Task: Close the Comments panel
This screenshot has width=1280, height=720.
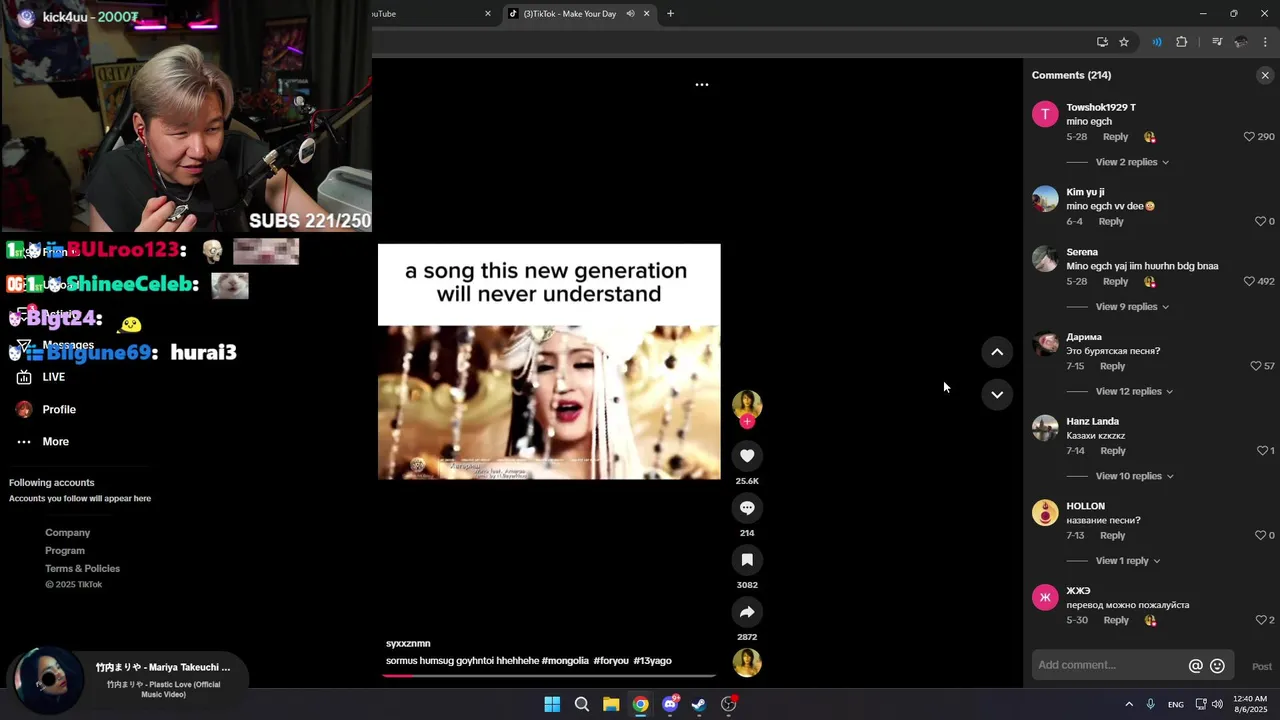Action: pyautogui.click(x=1265, y=75)
